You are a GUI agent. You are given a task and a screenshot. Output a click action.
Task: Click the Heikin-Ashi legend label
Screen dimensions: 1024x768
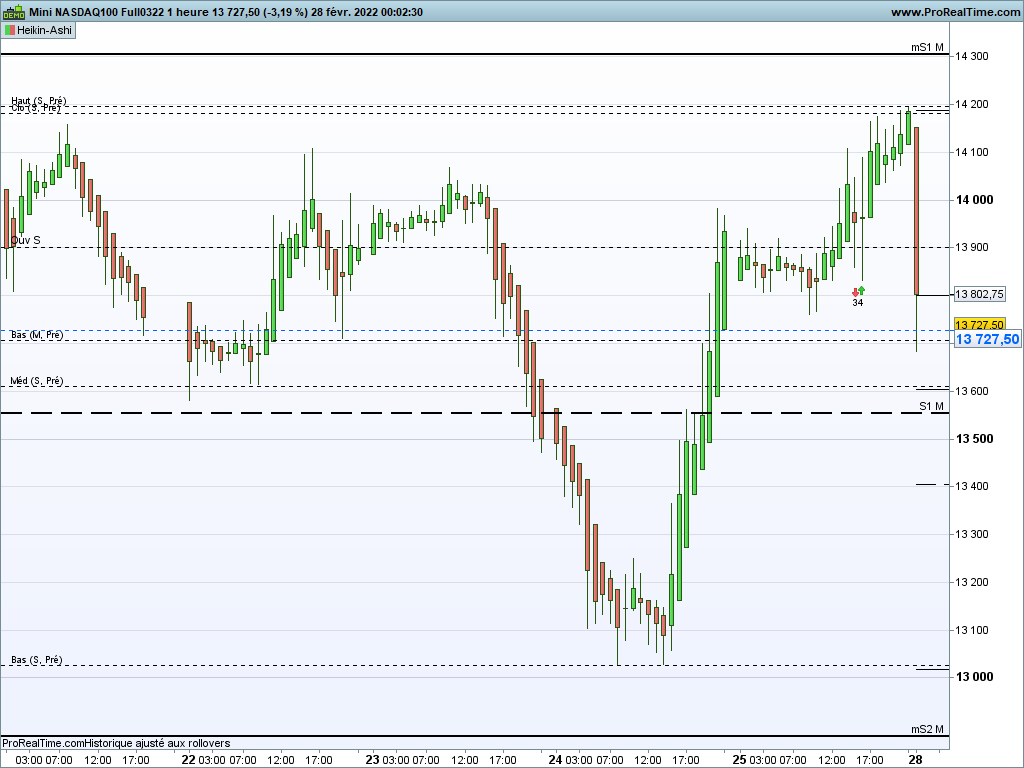(x=44, y=30)
